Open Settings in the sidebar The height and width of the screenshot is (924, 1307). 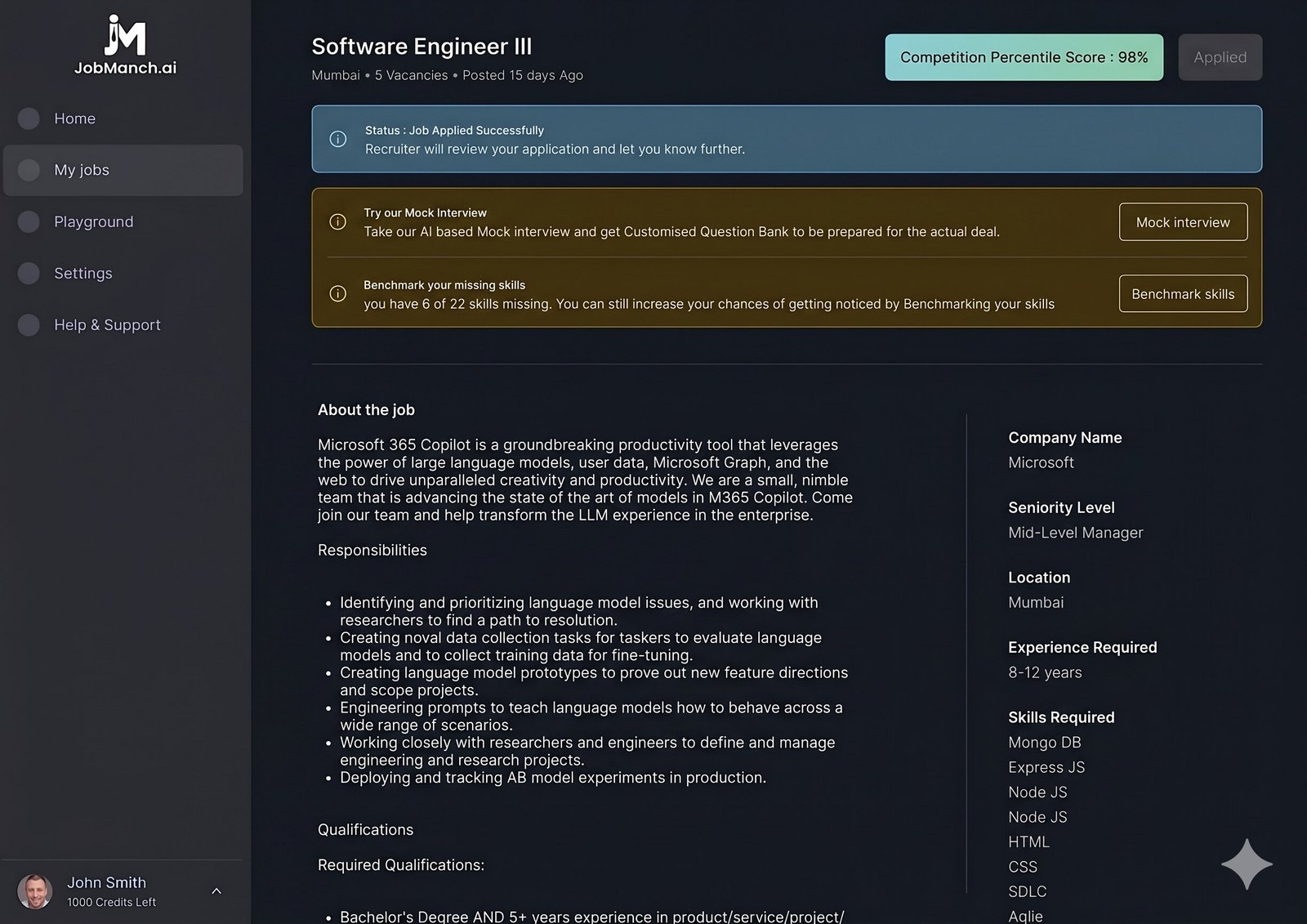[x=123, y=273]
